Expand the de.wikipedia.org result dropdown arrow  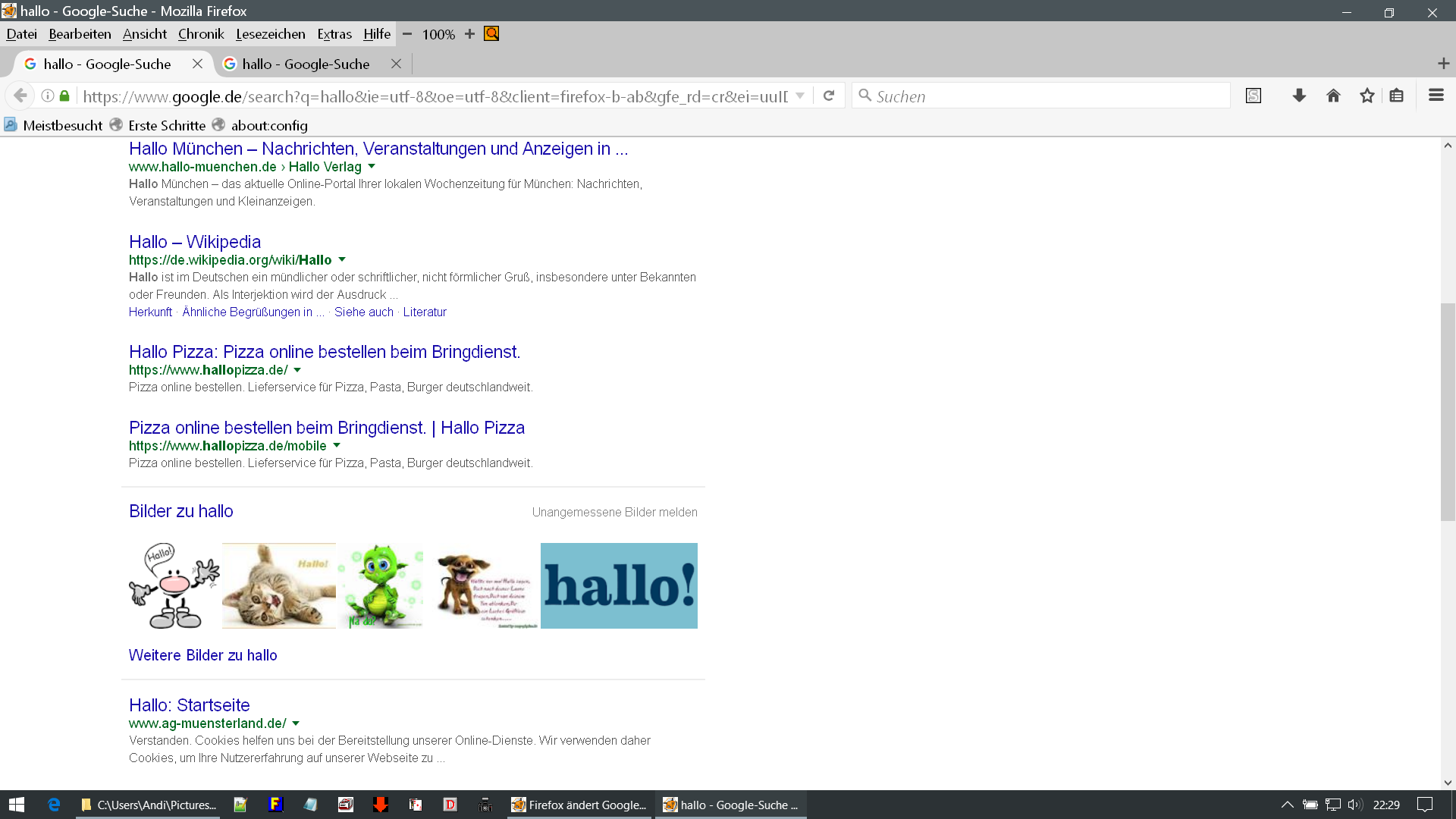click(342, 260)
